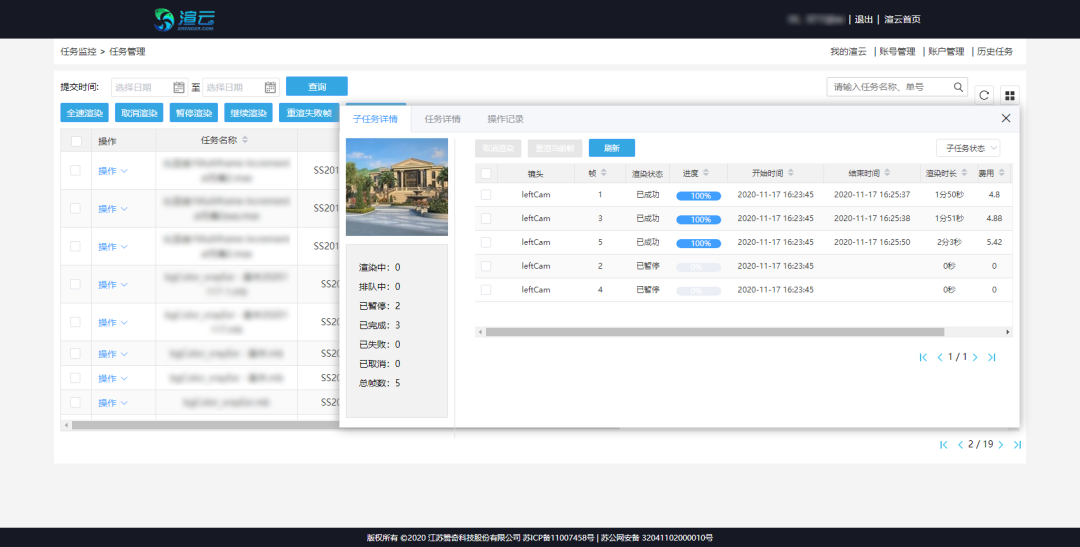Tick the checkbox for leftCam frame 2
Screen dimensions: 1080x547
[x=486, y=266]
